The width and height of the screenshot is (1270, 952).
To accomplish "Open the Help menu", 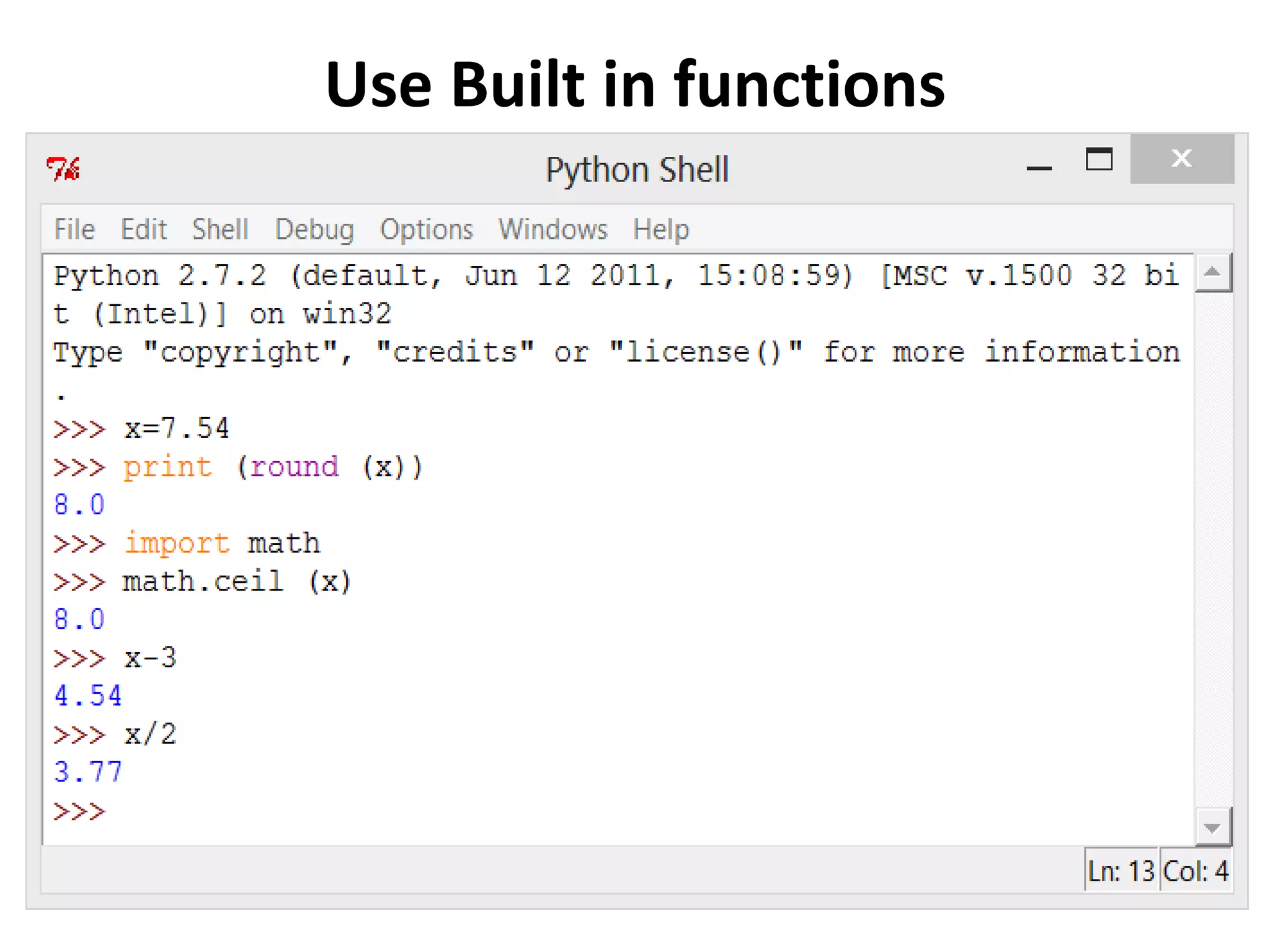I will (661, 229).
